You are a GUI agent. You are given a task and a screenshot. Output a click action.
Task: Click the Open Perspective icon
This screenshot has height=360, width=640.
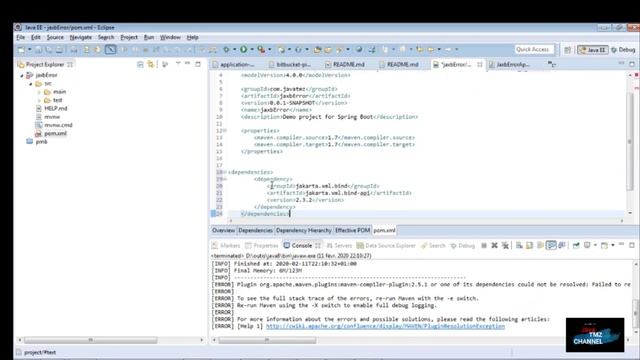coord(567,50)
